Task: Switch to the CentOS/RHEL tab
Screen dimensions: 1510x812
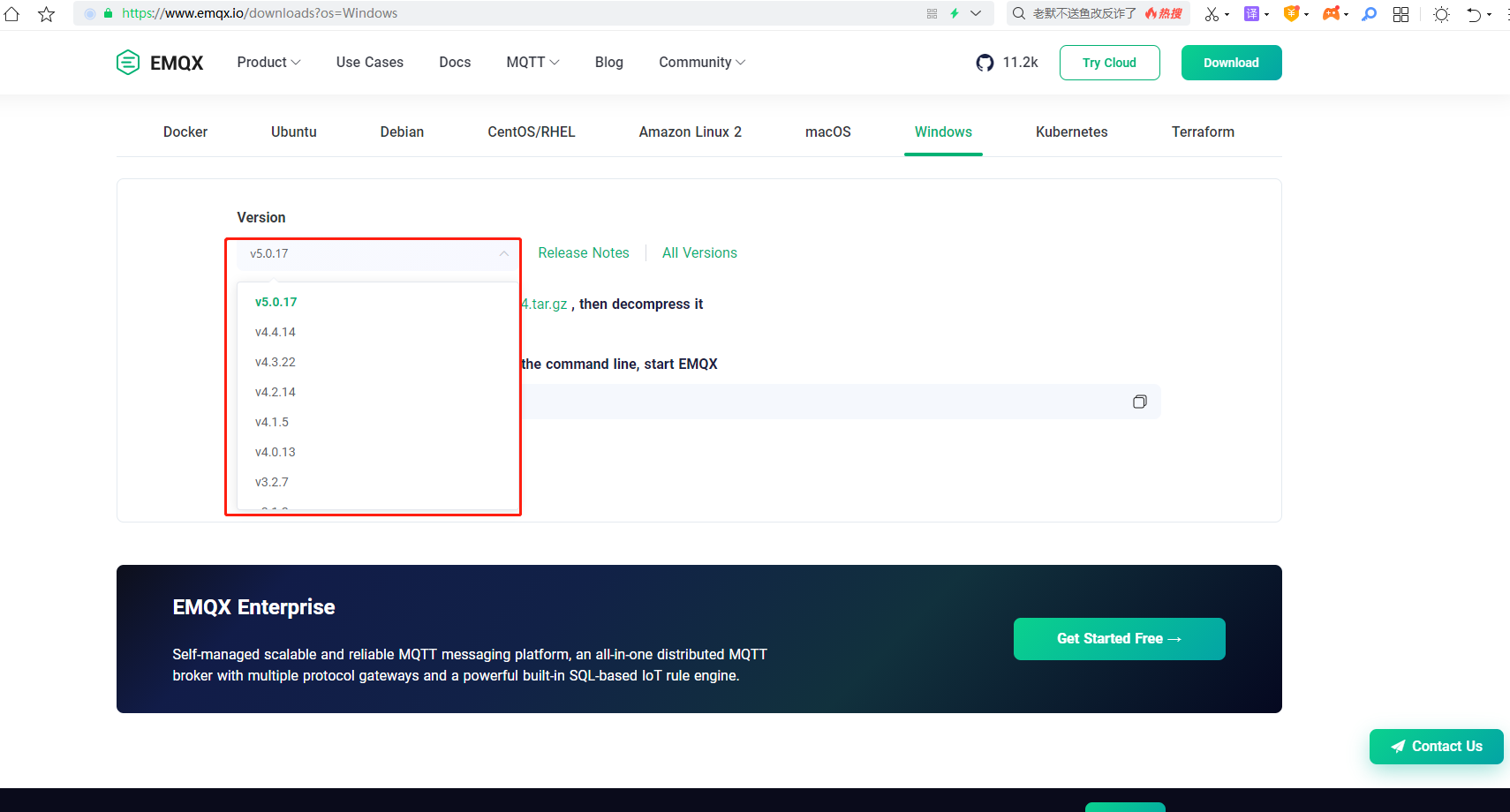Action: (532, 132)
